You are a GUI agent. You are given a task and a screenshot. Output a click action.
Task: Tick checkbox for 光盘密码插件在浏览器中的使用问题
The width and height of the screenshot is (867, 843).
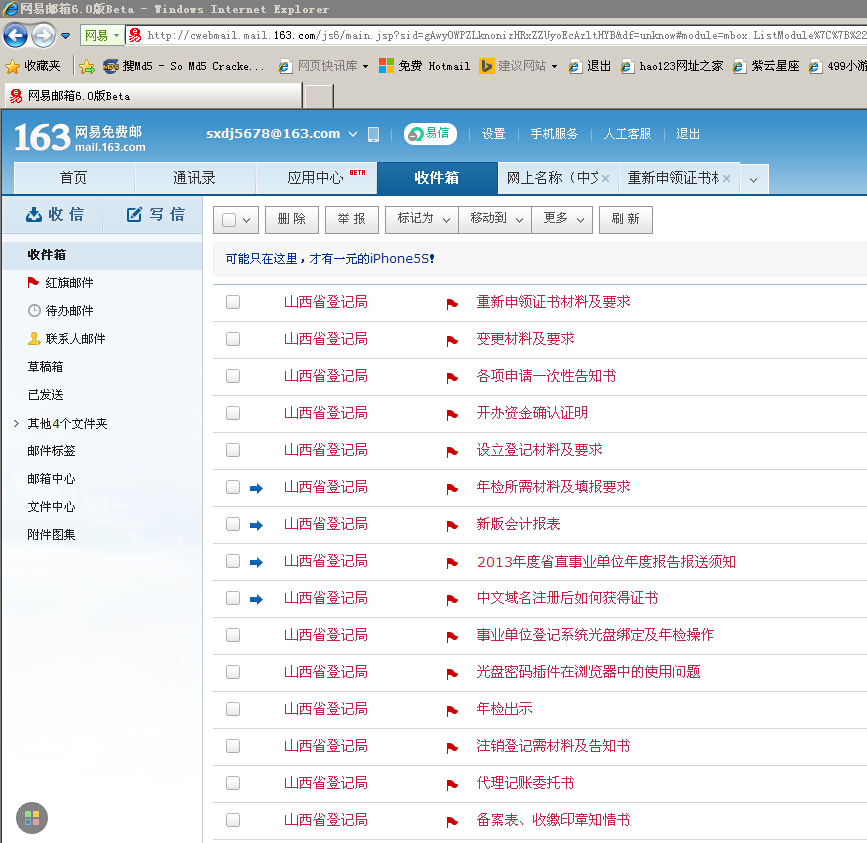click(233, 672)
